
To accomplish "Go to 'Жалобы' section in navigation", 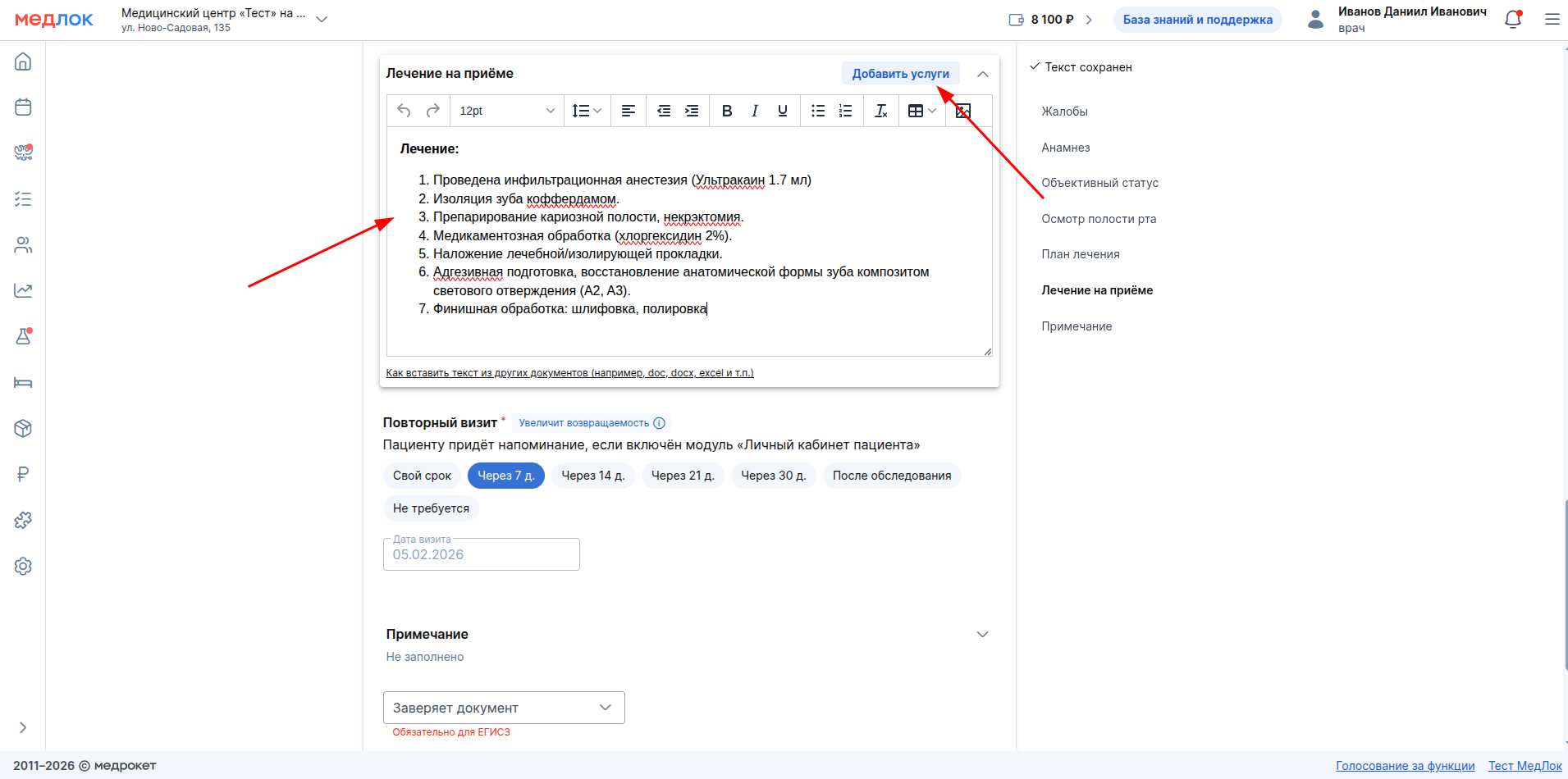I will 1064,112.
